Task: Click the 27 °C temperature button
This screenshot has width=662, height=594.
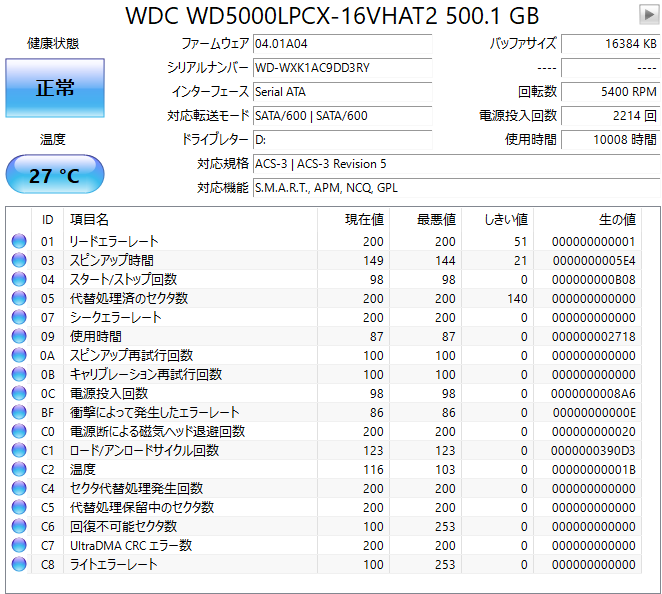Action: coord(55,176)
